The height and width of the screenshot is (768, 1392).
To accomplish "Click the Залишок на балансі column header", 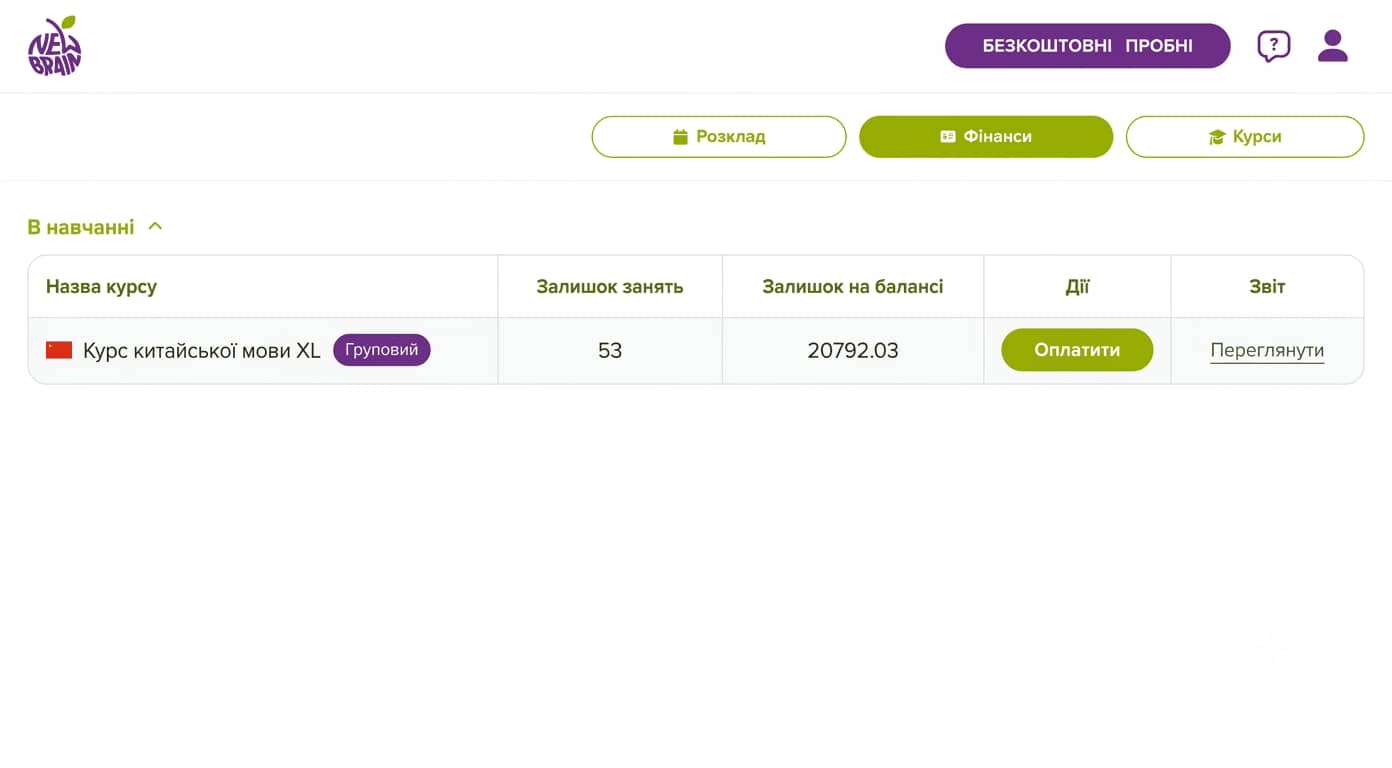I will coord(853,287).
